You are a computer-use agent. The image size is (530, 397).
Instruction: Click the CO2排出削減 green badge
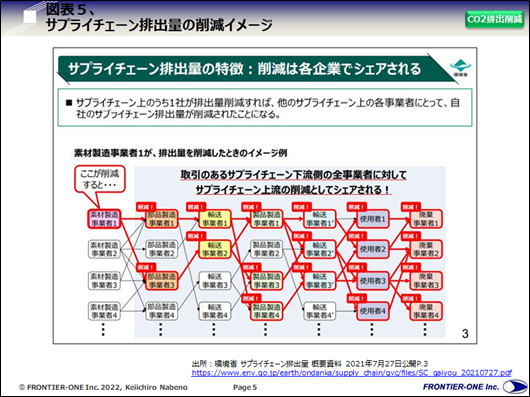(x=494, y=19)
